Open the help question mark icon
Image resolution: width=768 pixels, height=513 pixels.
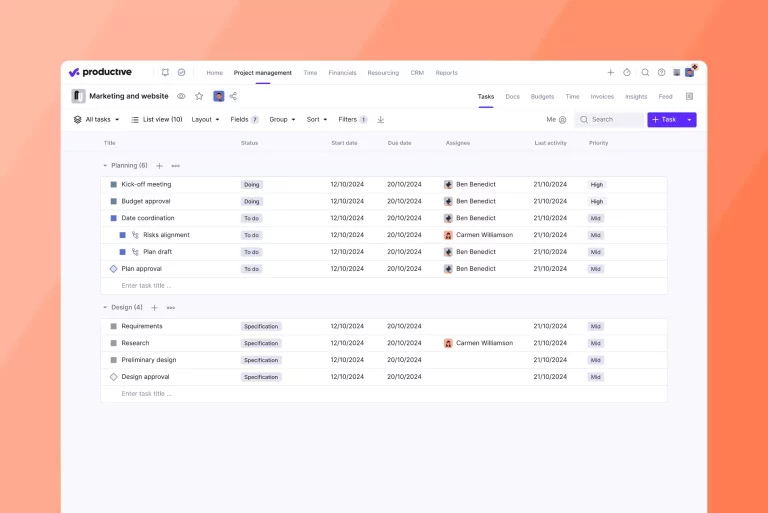point(661,72)
